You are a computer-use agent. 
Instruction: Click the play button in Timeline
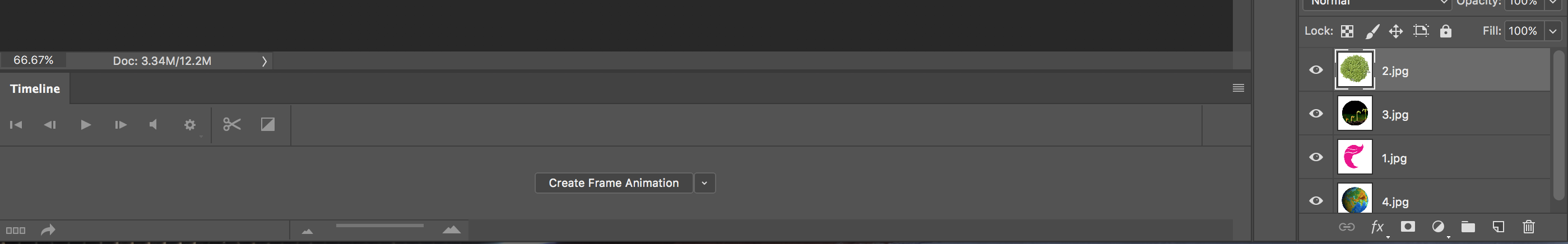[x=86, y=125]
